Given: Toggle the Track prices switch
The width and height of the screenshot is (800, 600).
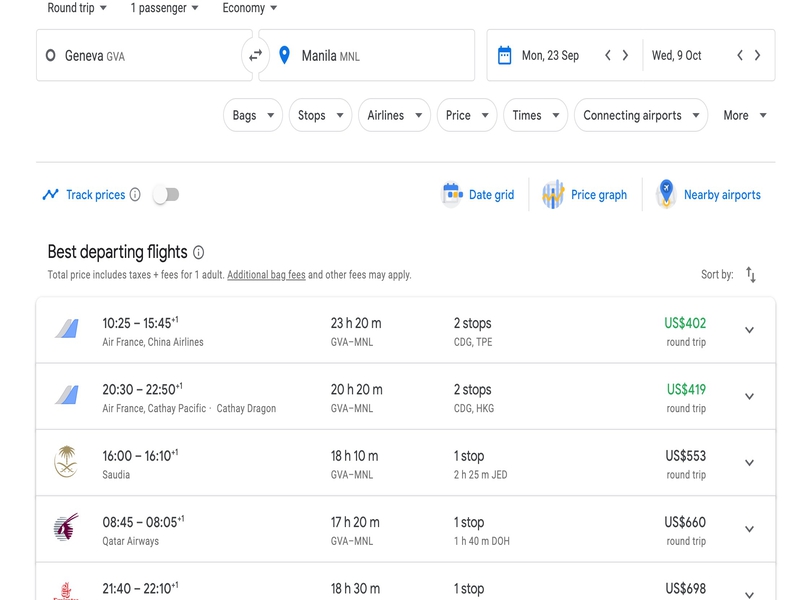Looking at the screenshot, I should (166, 194).
